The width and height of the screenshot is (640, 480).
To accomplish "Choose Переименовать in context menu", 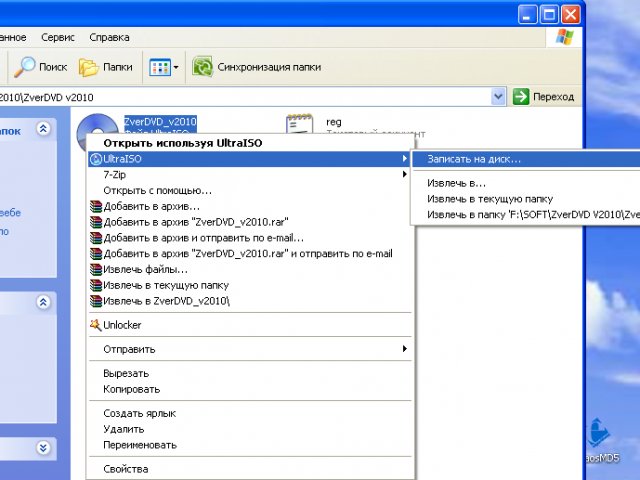I will tap(250, 445).
